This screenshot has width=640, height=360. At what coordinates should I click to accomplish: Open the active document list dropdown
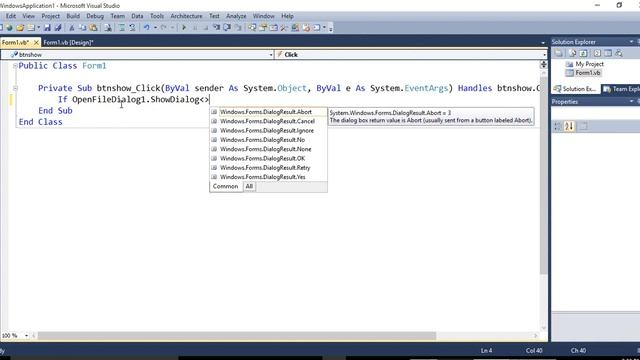tap(543, 42)
